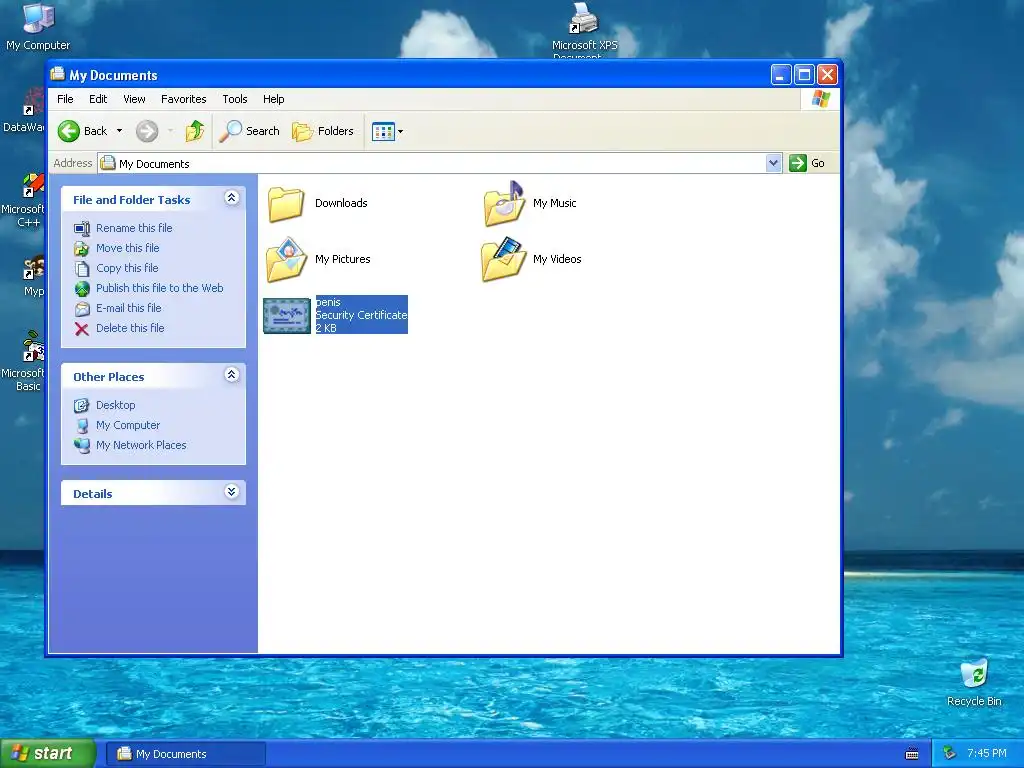
Task: Go to Desktop in Other Places
Action: coord(116,406)
